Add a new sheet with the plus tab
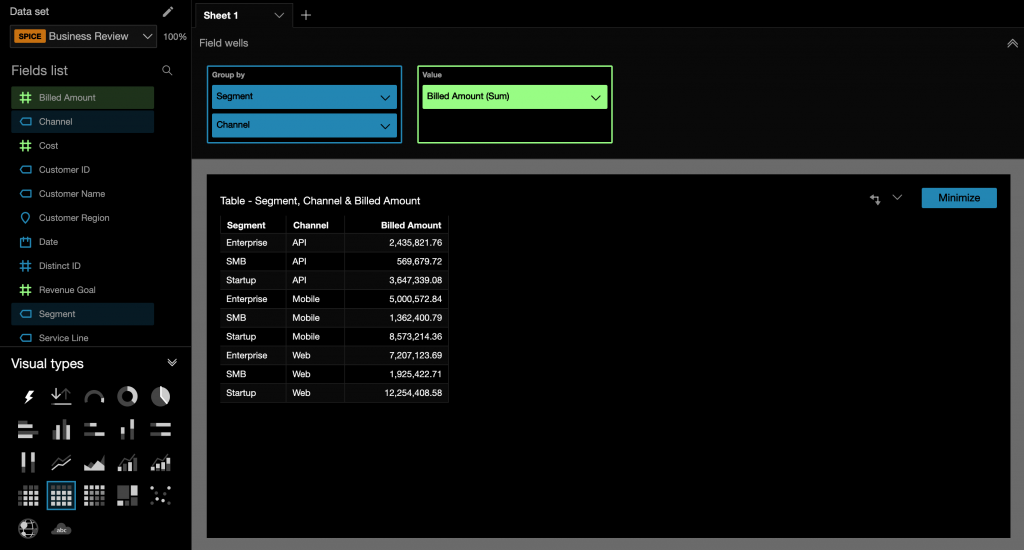Image resolution: width=1024 pixels, height=550 pixels. (306, 15)
